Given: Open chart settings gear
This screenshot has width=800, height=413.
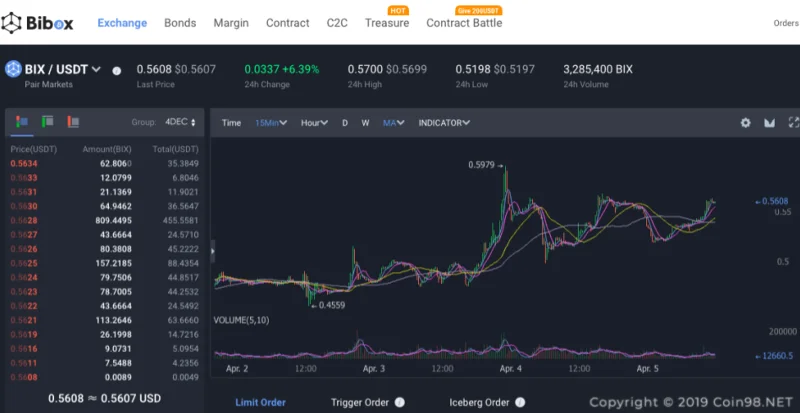Looking at the screenshot, I should (745, 123).
